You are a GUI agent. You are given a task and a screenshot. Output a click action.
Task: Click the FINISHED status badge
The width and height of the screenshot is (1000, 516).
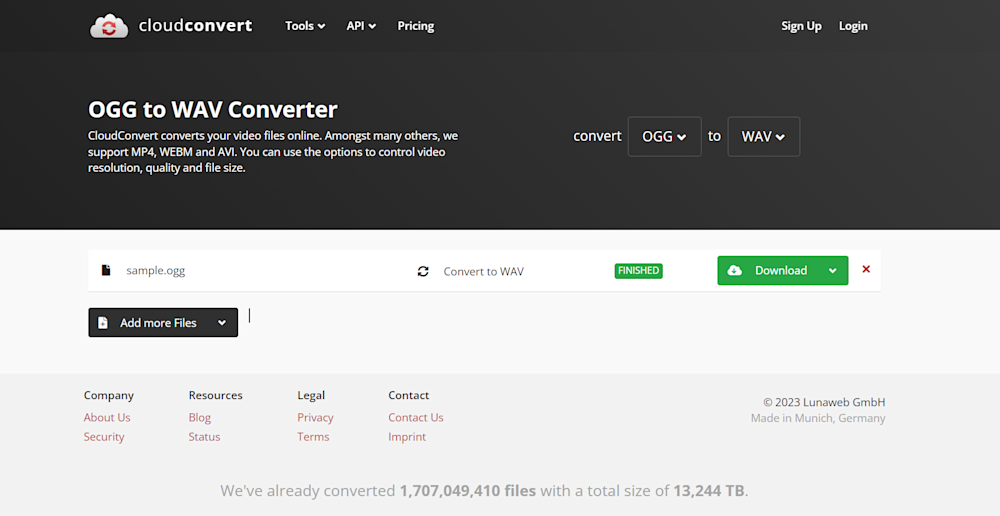638,270
